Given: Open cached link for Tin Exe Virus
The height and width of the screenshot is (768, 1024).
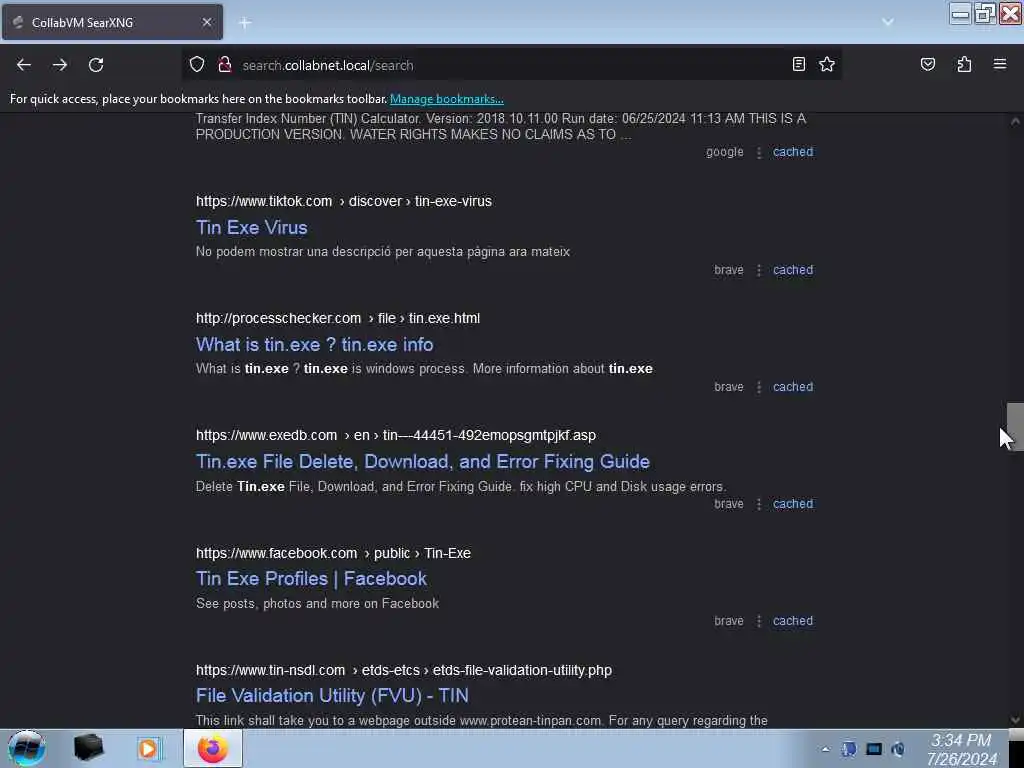Looking at the screenshot, I should click(x=793, y=270).
